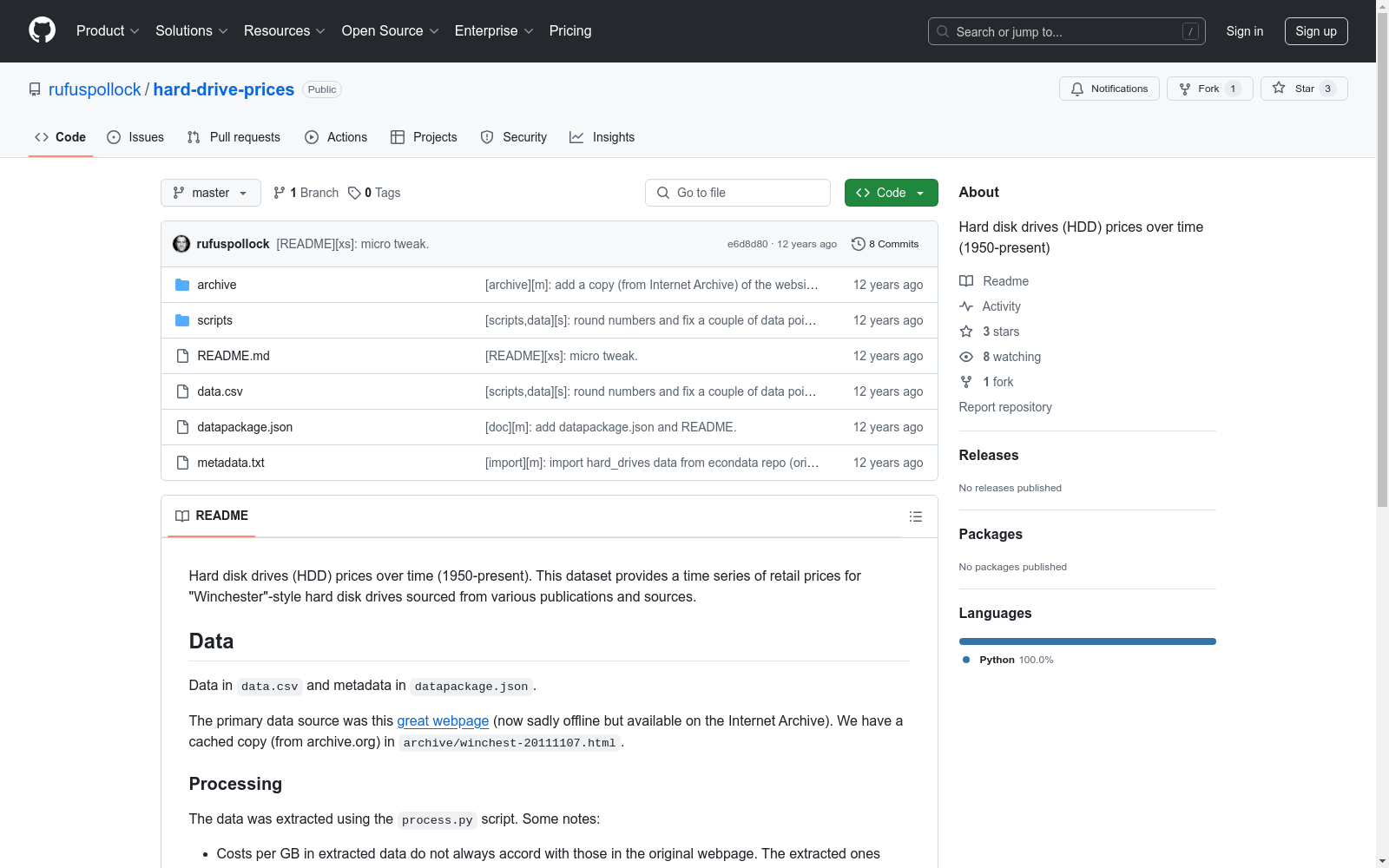This screenshot has width=1389, height=868.
Task: Click the stars icon in About
Action: pyautogui.click(x=966, y=332)
